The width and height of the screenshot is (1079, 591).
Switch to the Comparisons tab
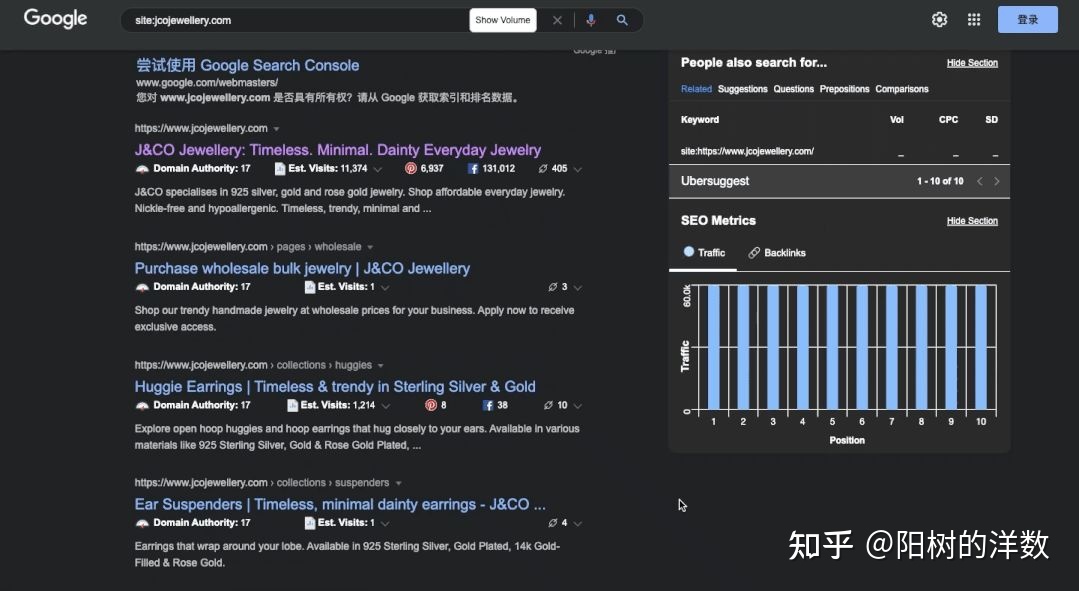[902, 89]
